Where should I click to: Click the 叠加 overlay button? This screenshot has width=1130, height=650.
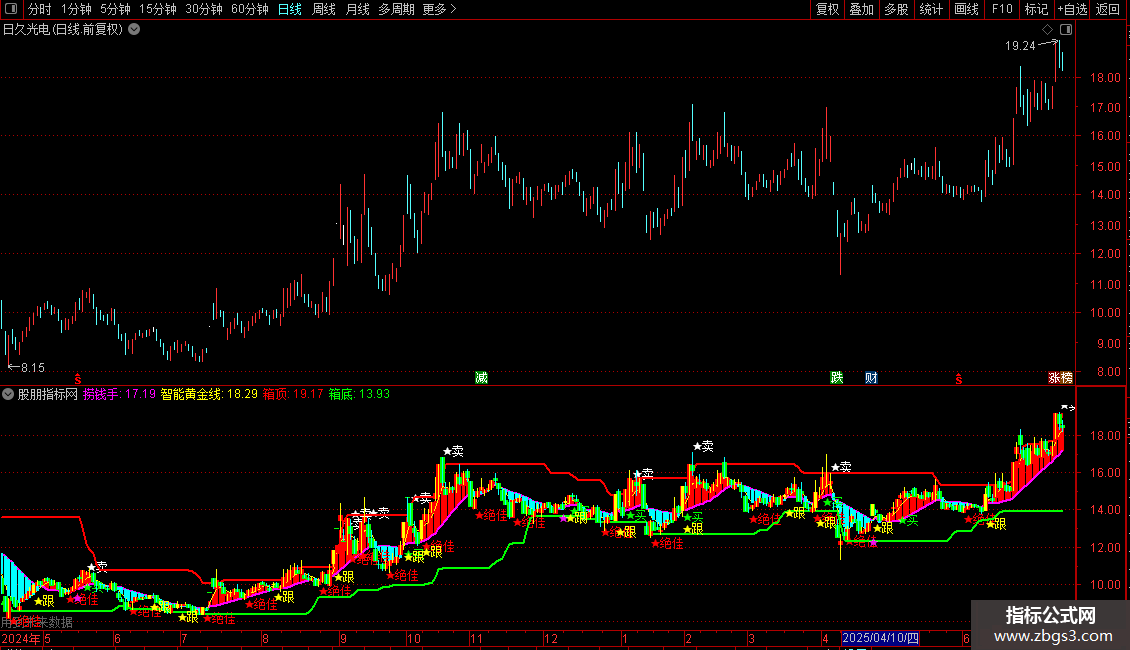[862, 9]
